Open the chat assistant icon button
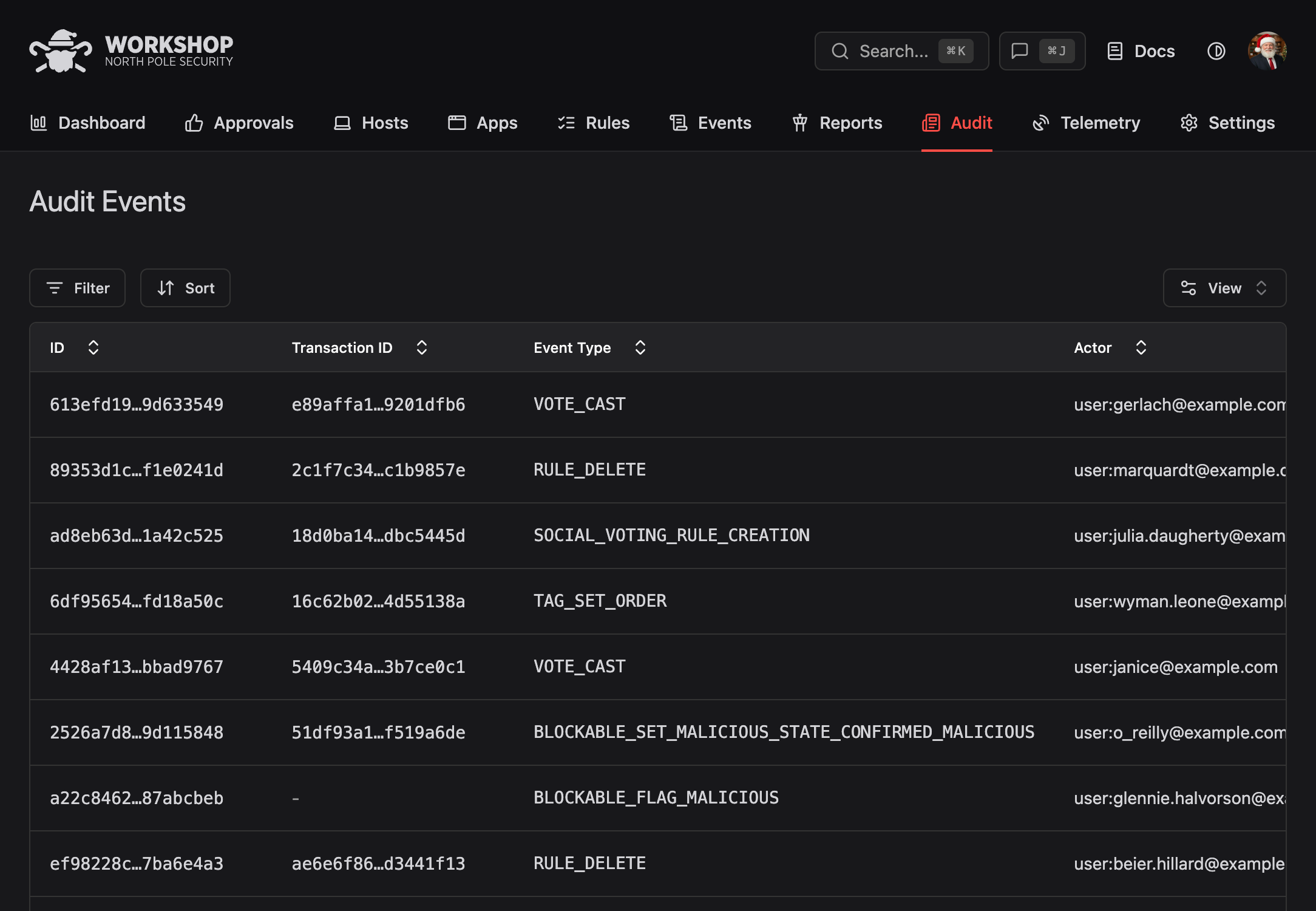The width and height of the screenshot is (1316, 911). (x=1042, y=51)
